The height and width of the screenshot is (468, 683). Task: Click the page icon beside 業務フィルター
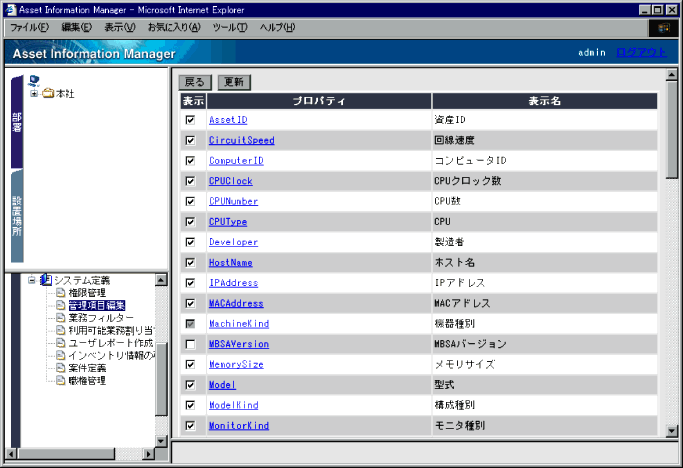(x=61, y=318)
